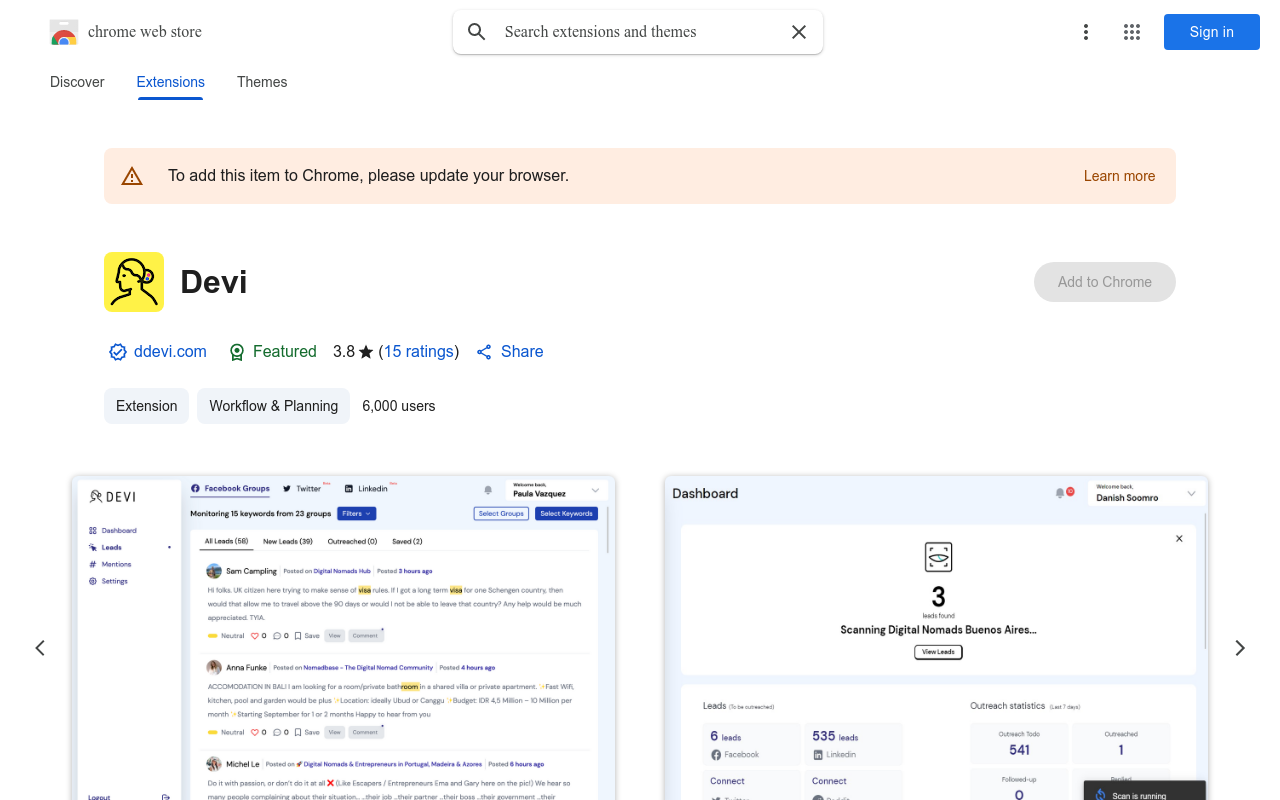Click the Devi title text
Image resolution: width=1280 pixels, height=800 pixels.
(x=214, y=282)
